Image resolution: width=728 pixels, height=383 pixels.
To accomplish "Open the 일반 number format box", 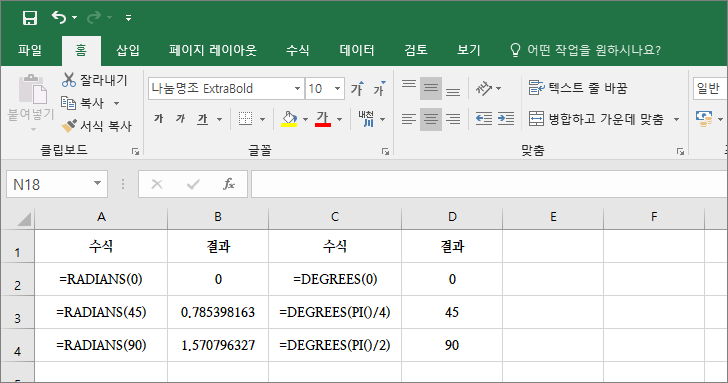I will [710, 88].
